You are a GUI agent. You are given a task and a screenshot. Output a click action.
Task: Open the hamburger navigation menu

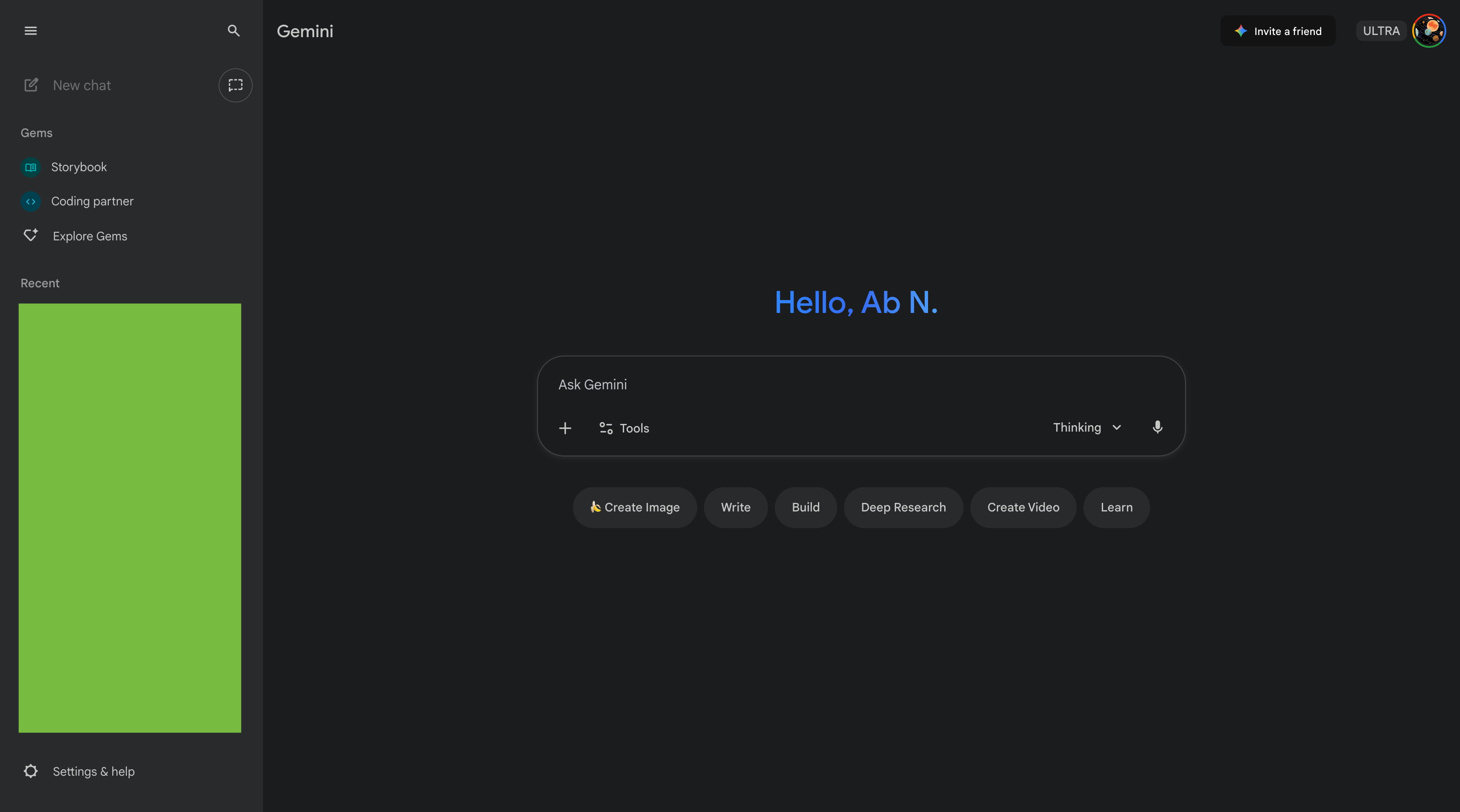pyautogui.click(x=31, y=31)
